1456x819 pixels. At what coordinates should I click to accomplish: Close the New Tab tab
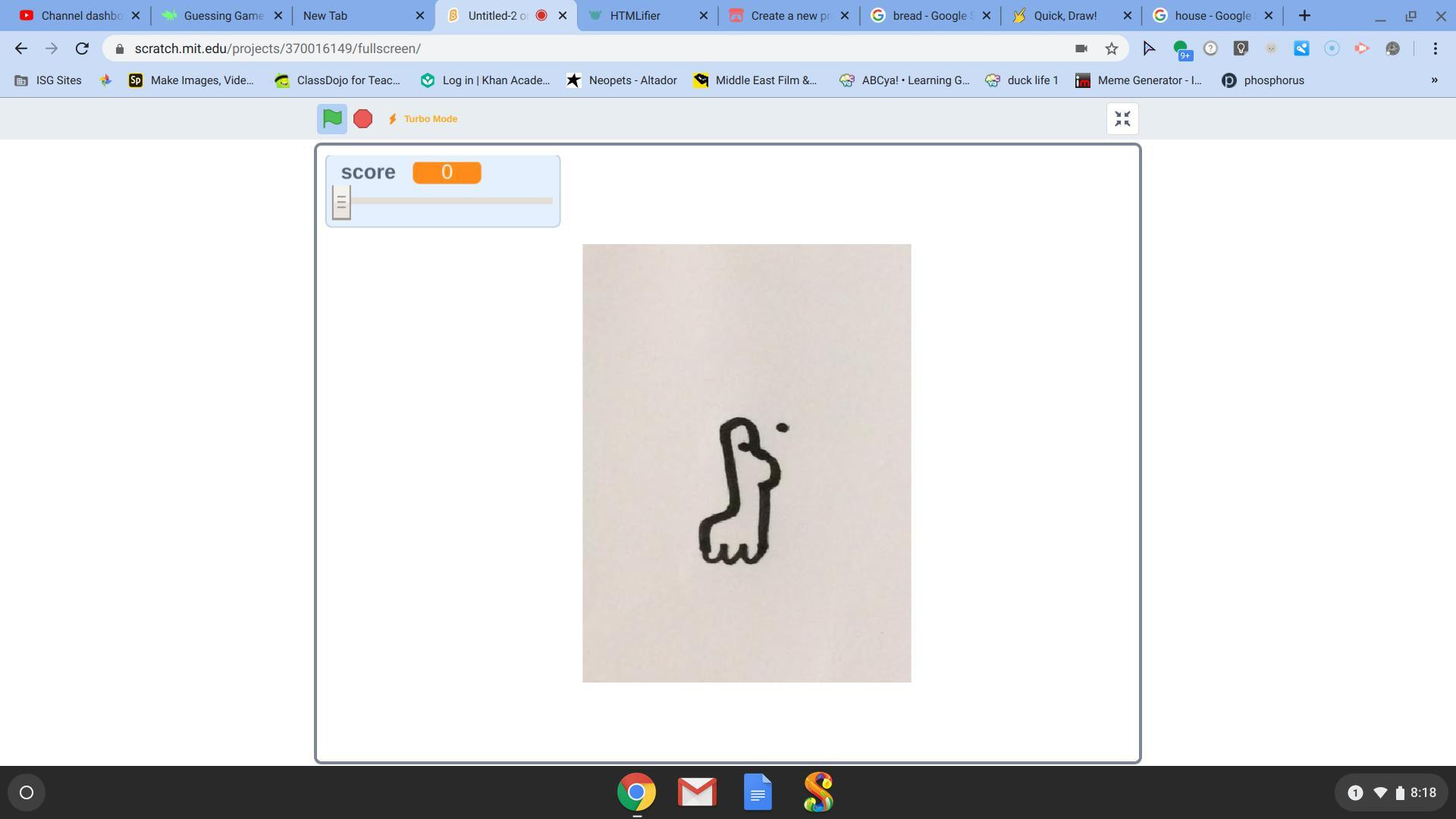[420, 15]
